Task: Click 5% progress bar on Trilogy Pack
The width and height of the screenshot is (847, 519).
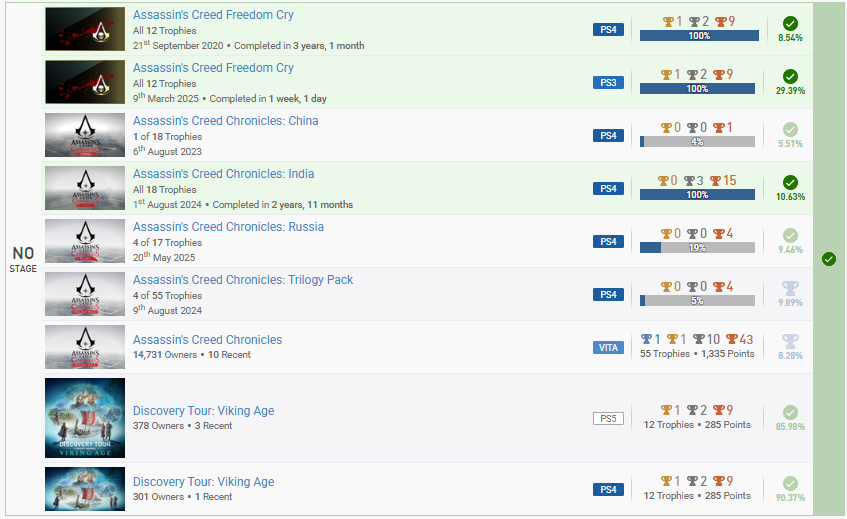Action: pyautogui.click(x=697, y=300)
